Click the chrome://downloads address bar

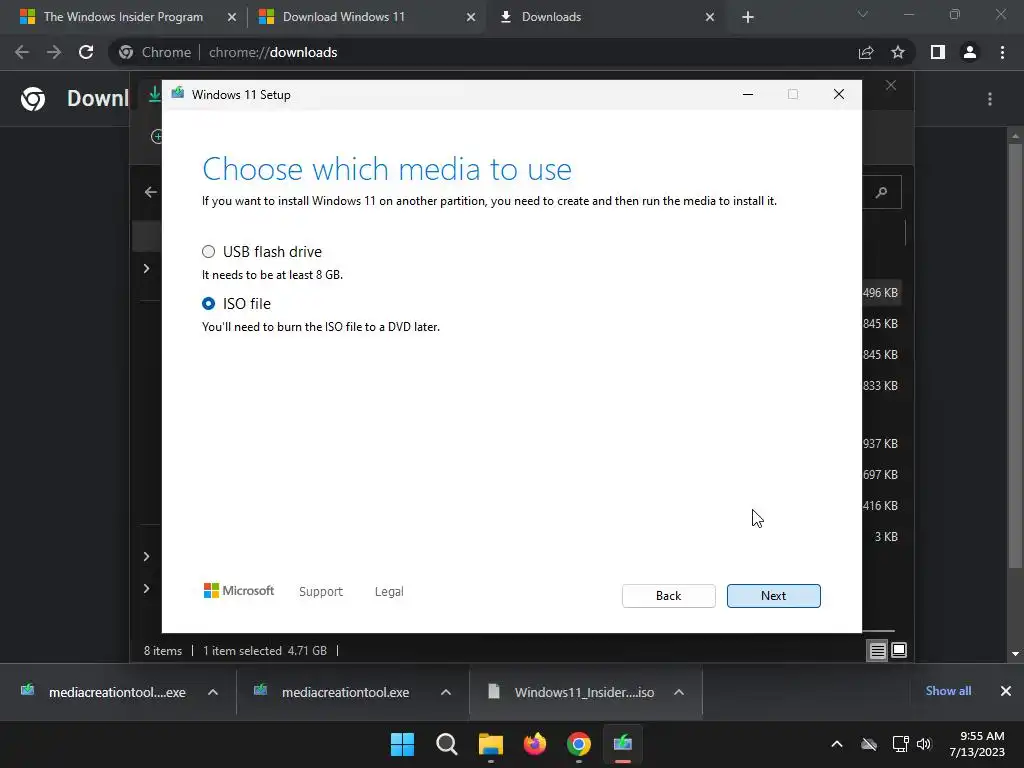coord(483,52)
